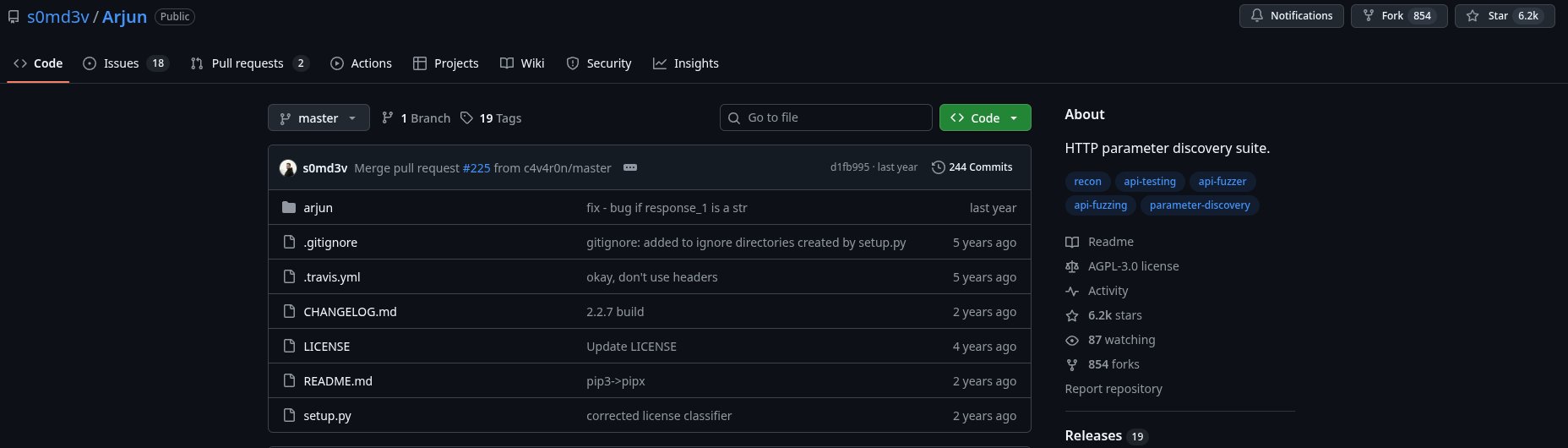This screenshot has height=448, width=1568.
Task: Click the Star icon button
Action: pyautogui.click(x=1473, y=16)
